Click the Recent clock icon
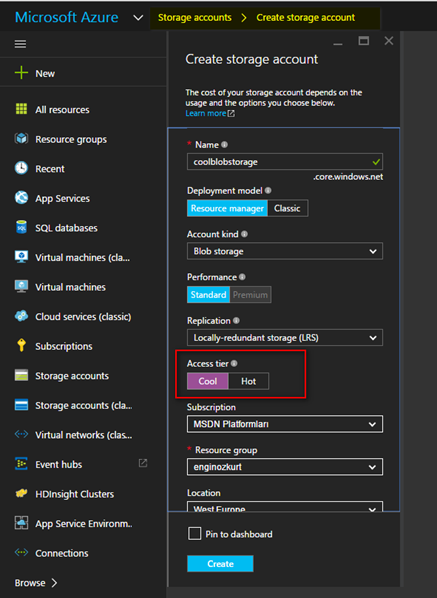 (x=21, y=168)
